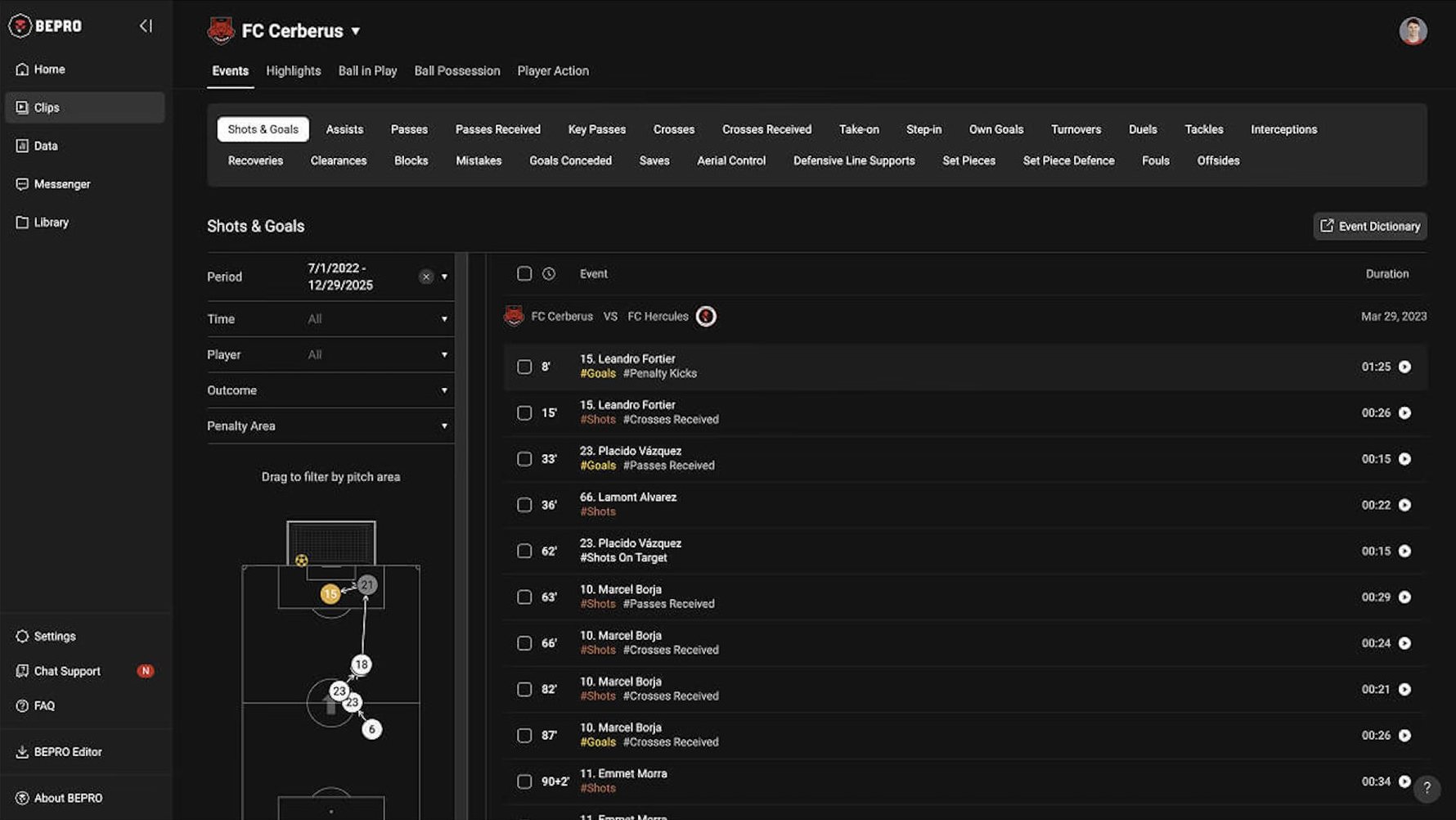Open the user profile avatar

point(1413,31)
